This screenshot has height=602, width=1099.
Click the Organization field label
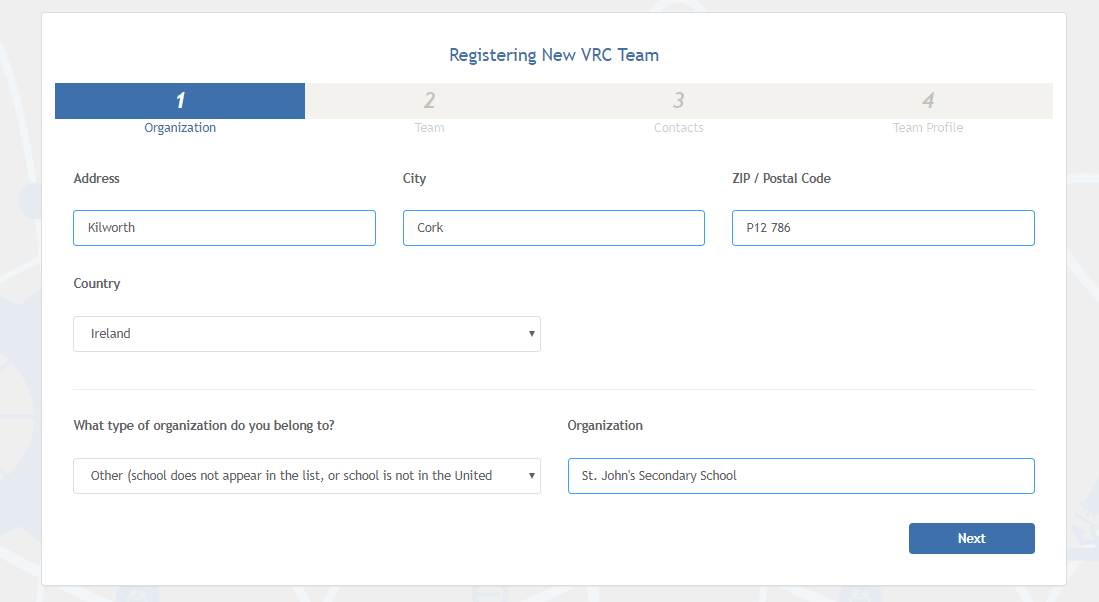(605, 425)
